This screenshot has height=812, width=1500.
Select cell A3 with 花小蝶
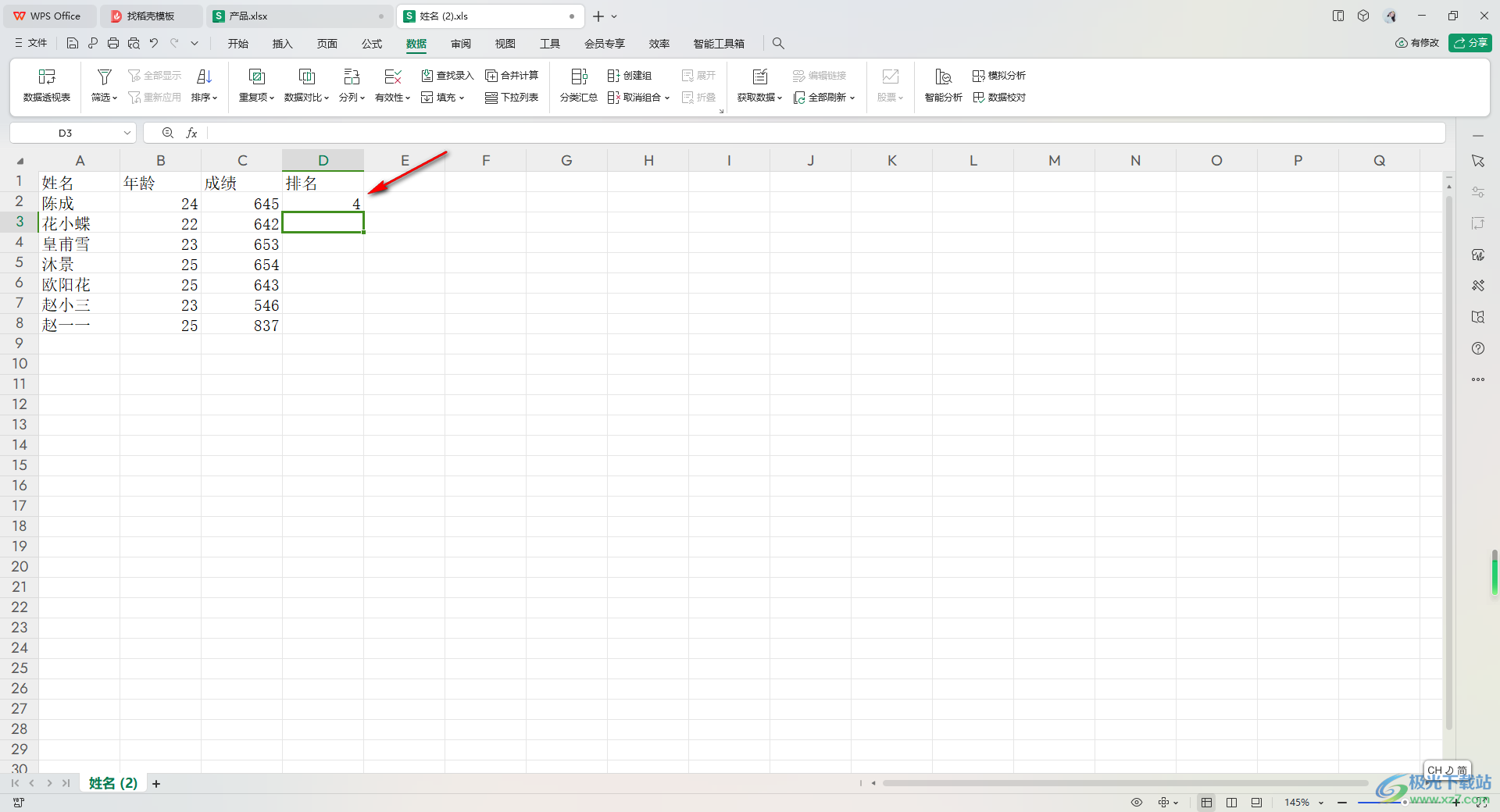(79, 223)
